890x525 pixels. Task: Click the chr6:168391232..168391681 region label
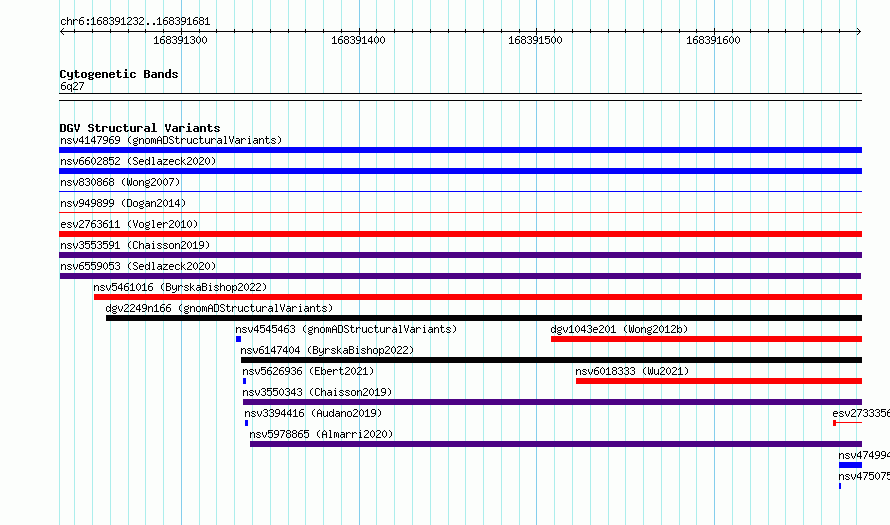click(x=135, y=21)
